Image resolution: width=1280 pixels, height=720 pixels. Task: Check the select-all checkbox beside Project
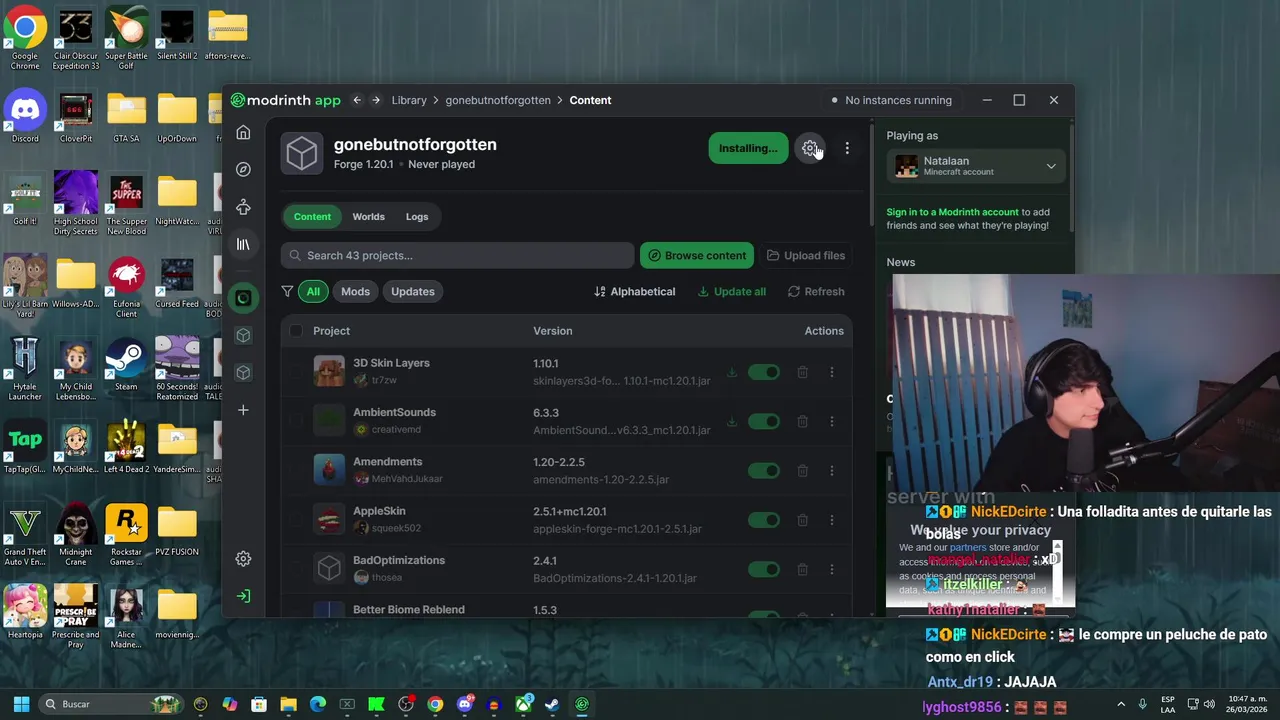tap(296, 331)
